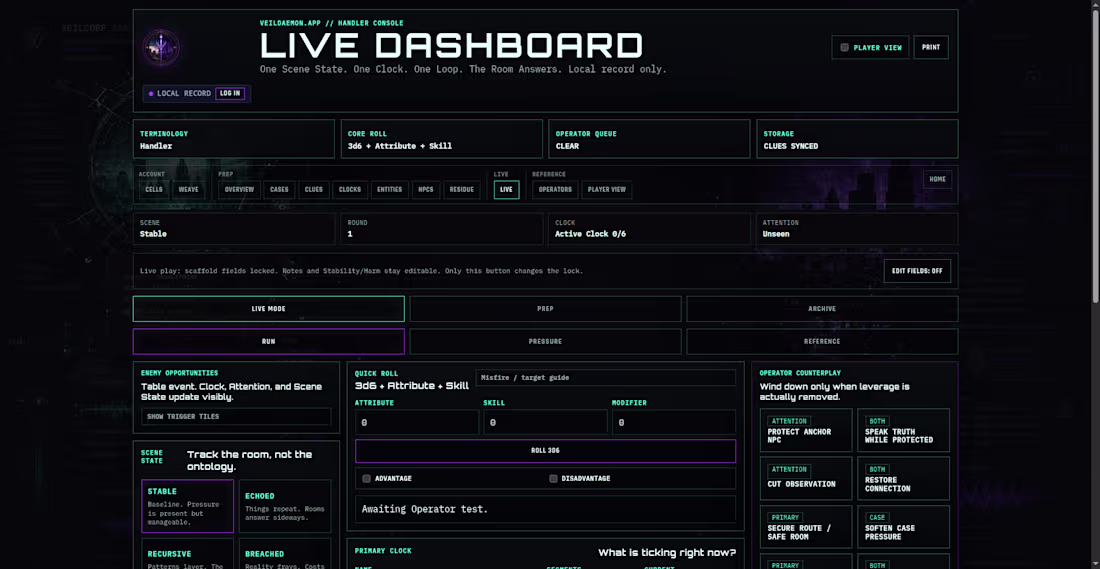Click the Roll 3D6 button
This screenshot has width=1100, height=569.
coord(545,451)
